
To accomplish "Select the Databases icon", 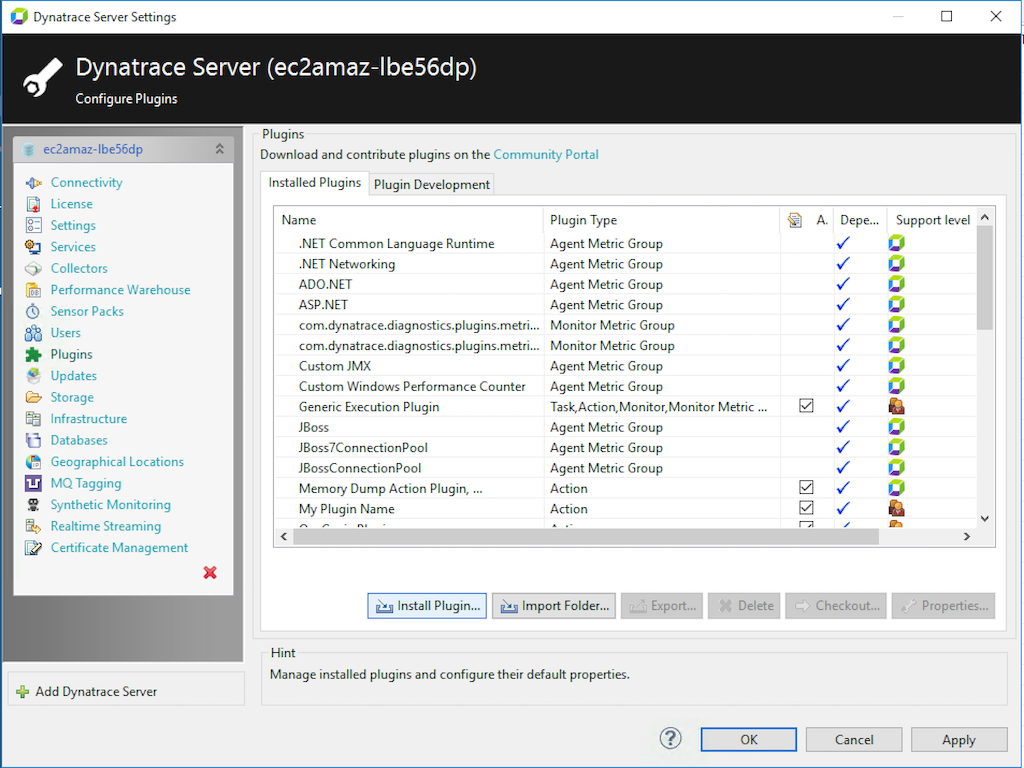I will tap(33, 440).
